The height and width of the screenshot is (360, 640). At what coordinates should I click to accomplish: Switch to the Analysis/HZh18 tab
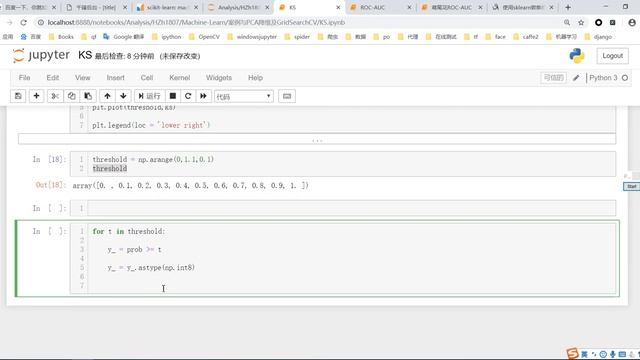click(x=239, y=7)
